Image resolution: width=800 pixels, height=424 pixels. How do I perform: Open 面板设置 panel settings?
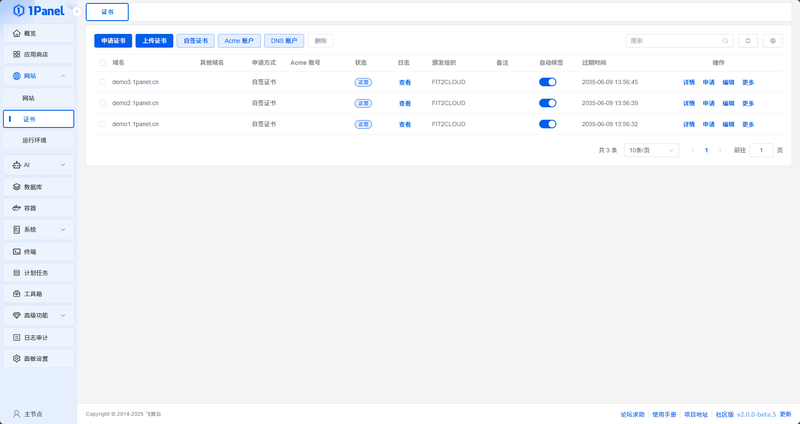pyautogui.click(x=39, y=359)
